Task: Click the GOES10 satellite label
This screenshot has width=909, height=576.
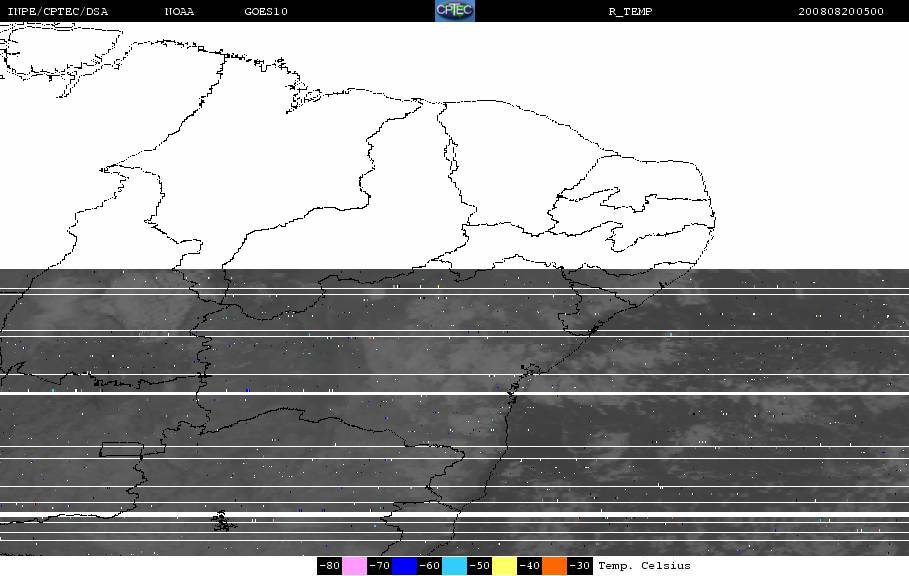Action: pyautogui.click(x=266, y=12)
